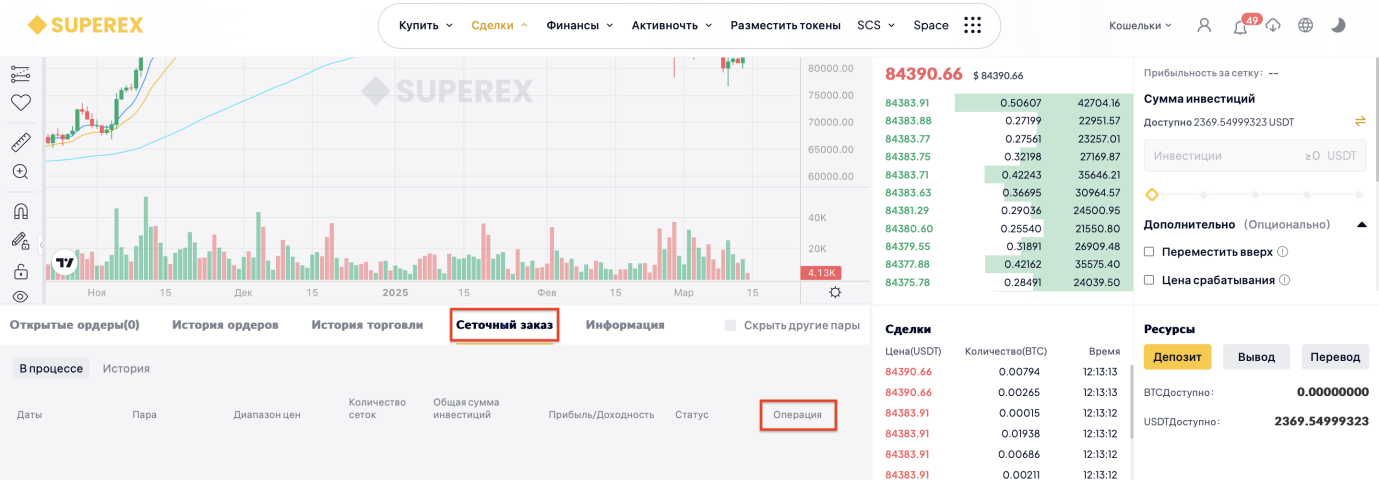The width and height of the screenshot is (1379, 480).
Task: Enable the magnet snap tool
Action: pos(20,211)
